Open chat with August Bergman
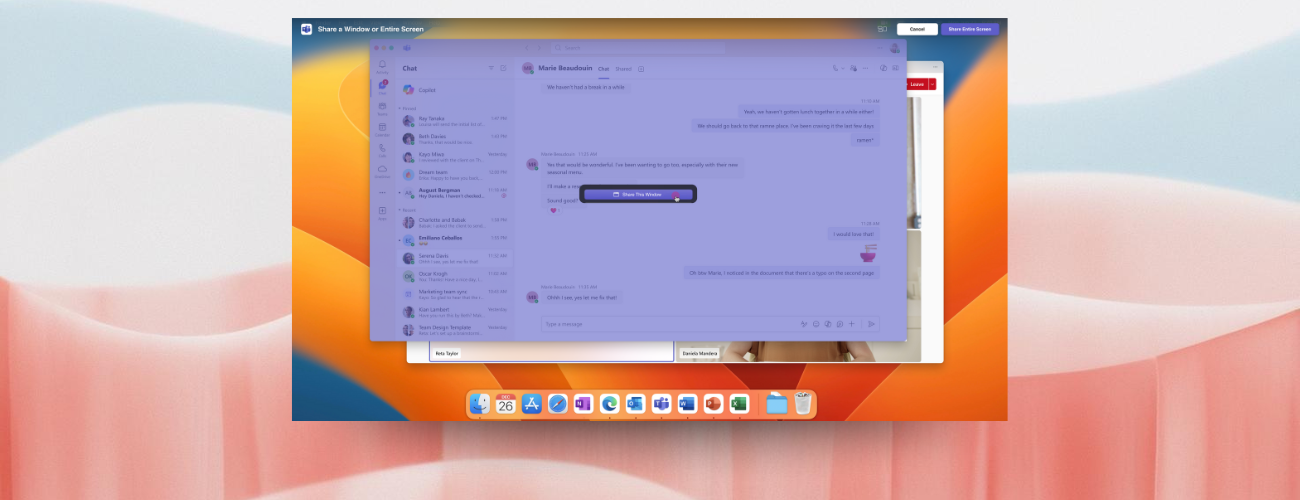 point(456,193)
